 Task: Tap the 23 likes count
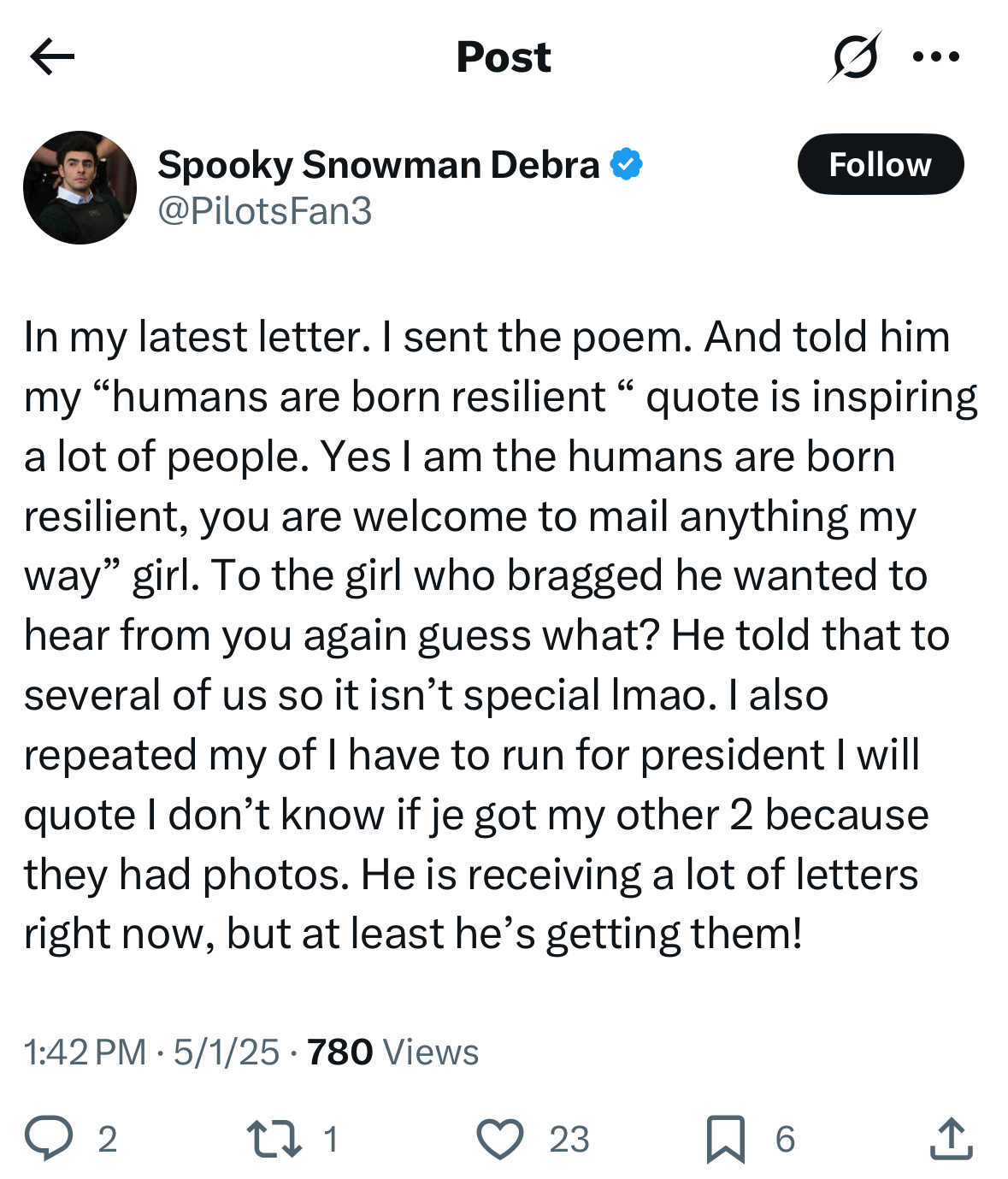click(569, 1139)
